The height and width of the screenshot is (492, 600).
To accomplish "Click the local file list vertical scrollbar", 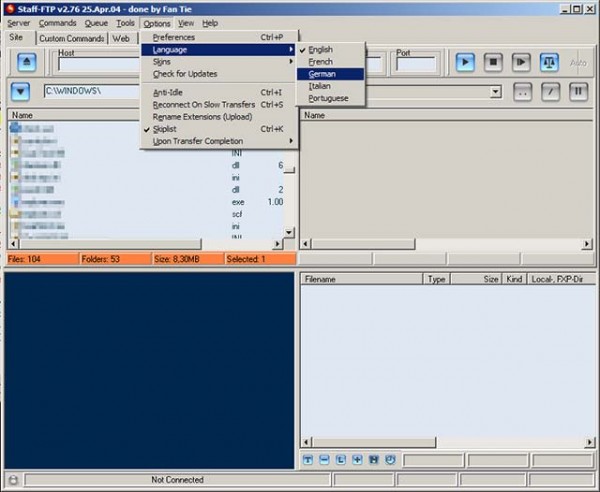I will coord(290,180).
